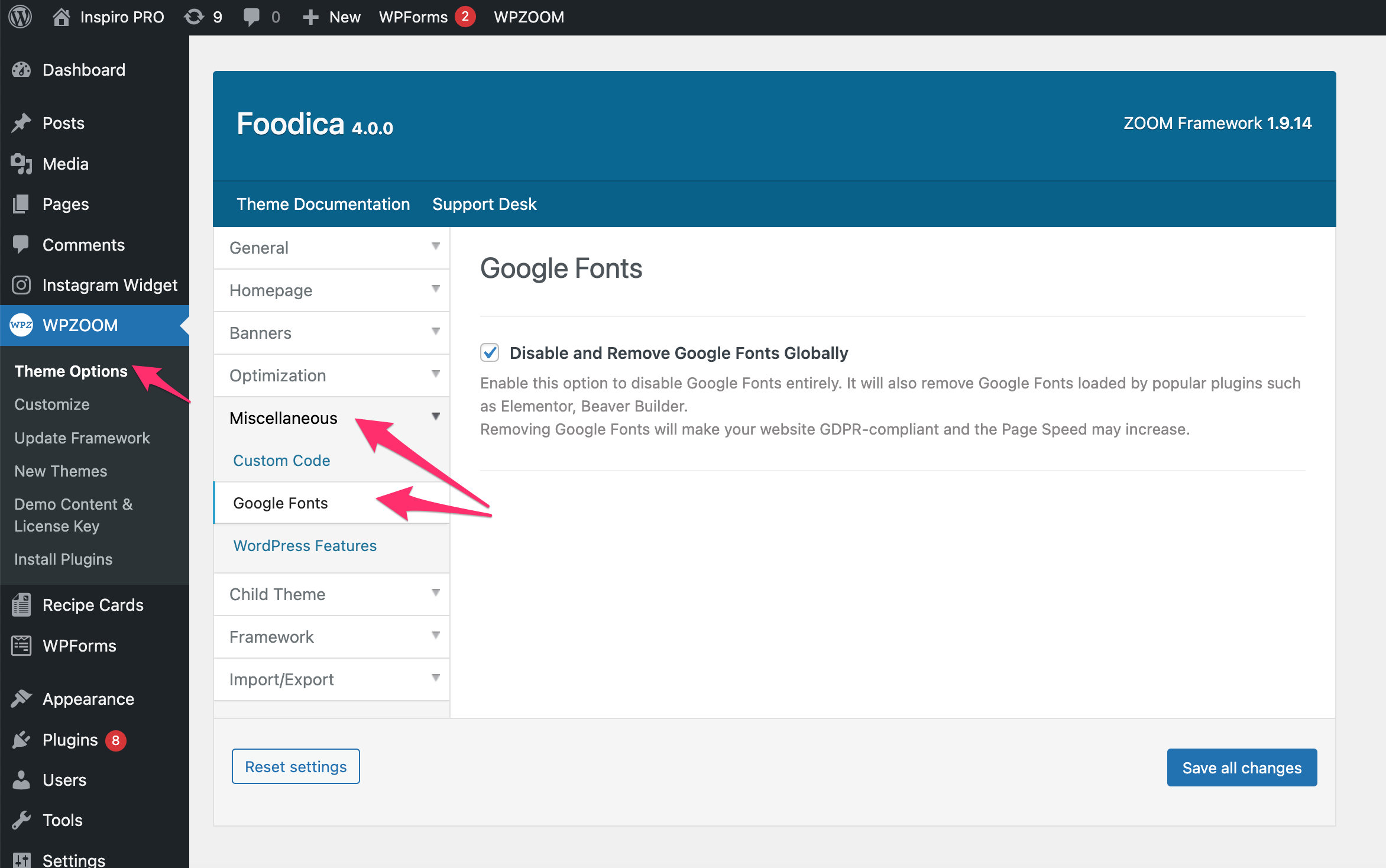
Task: Click the Plugins plug icon
Action: pos(21,740)
